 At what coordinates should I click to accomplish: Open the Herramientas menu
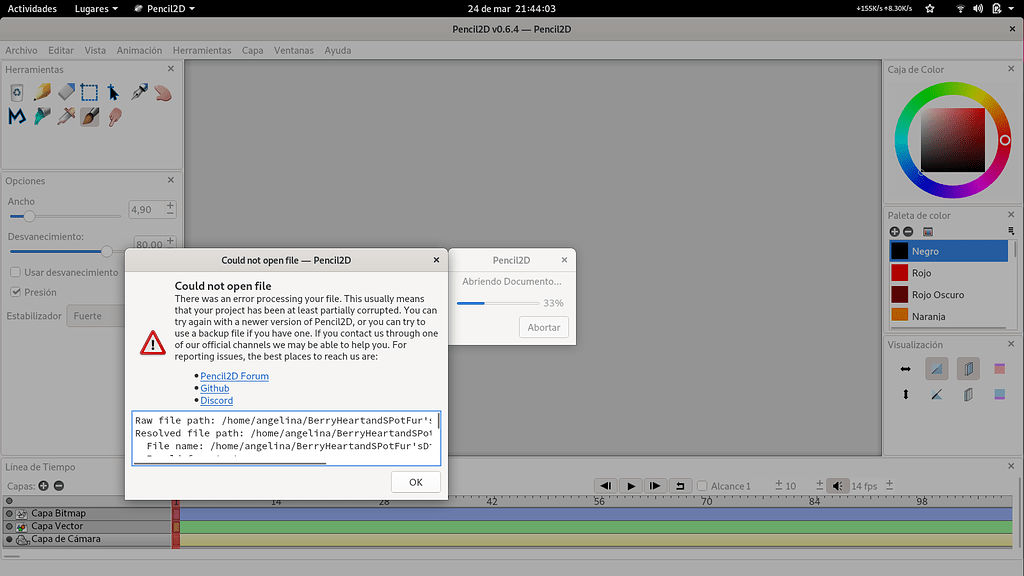coord(202,50)
